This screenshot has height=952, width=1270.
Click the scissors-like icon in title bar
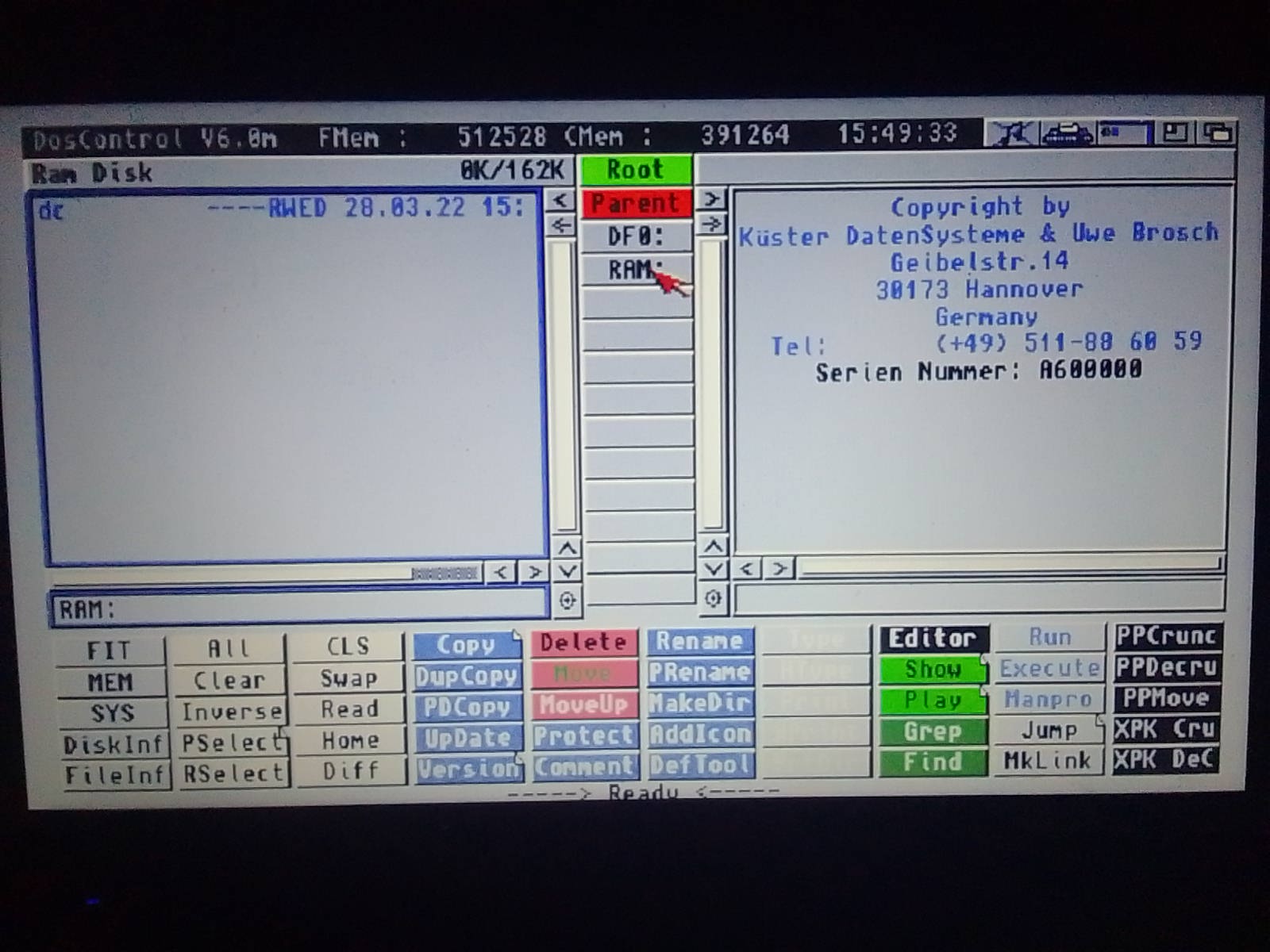[x=1012, y=133]
